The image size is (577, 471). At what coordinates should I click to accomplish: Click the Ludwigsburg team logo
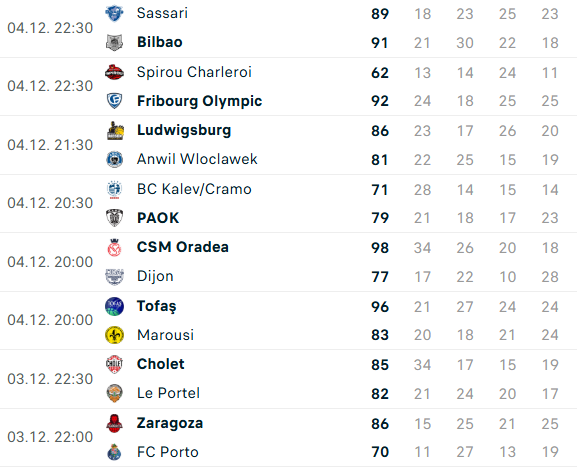[x=114, y=131]
